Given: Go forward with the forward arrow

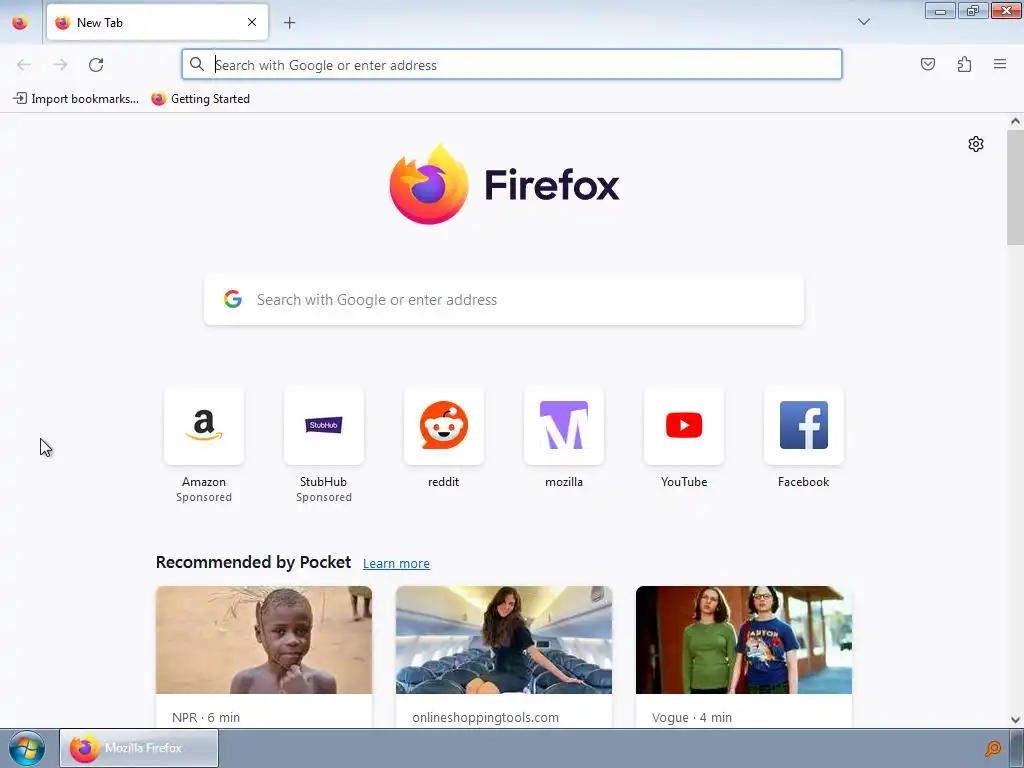Looking at the screenshot, I should pos(60,65).
